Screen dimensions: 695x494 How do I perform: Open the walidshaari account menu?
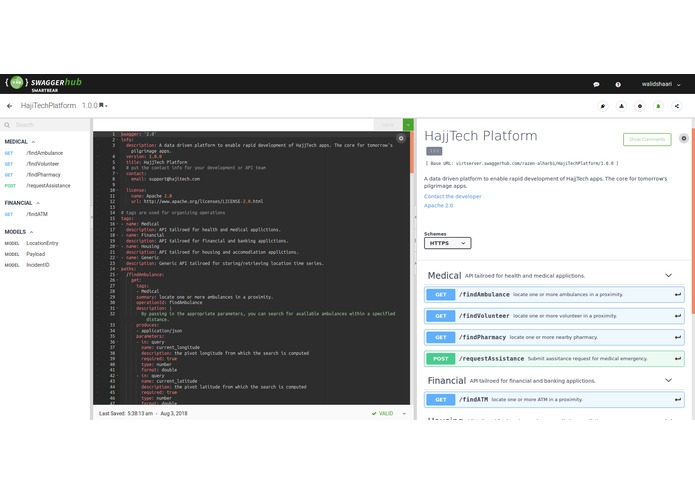point(661,84)
